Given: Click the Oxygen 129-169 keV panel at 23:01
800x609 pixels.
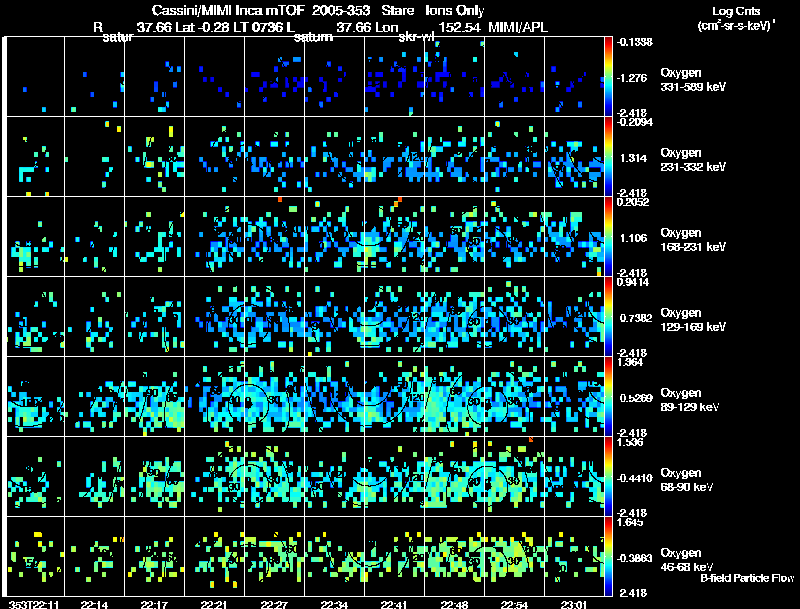Looking at the screenshot, I should coord(574,317).
